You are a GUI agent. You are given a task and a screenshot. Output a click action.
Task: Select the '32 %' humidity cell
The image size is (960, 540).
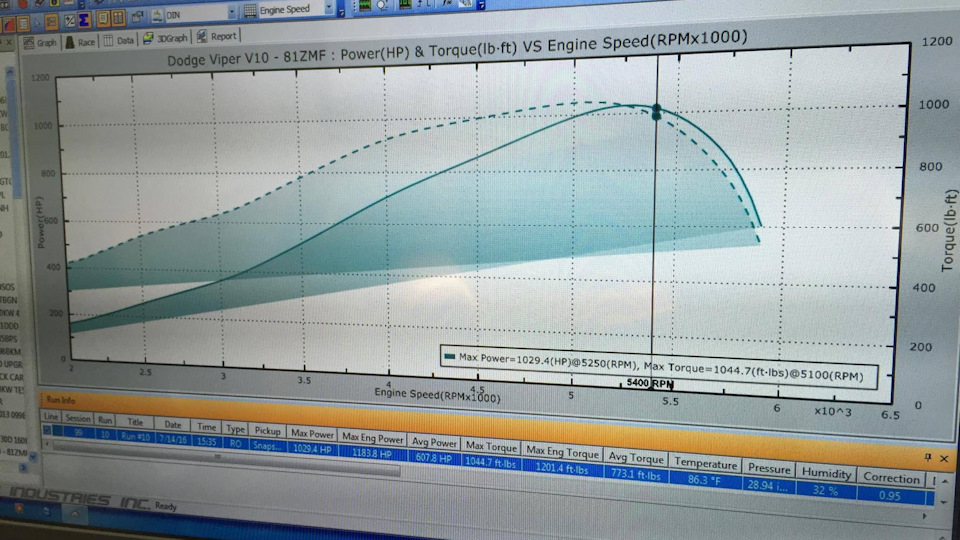[825, 491]
